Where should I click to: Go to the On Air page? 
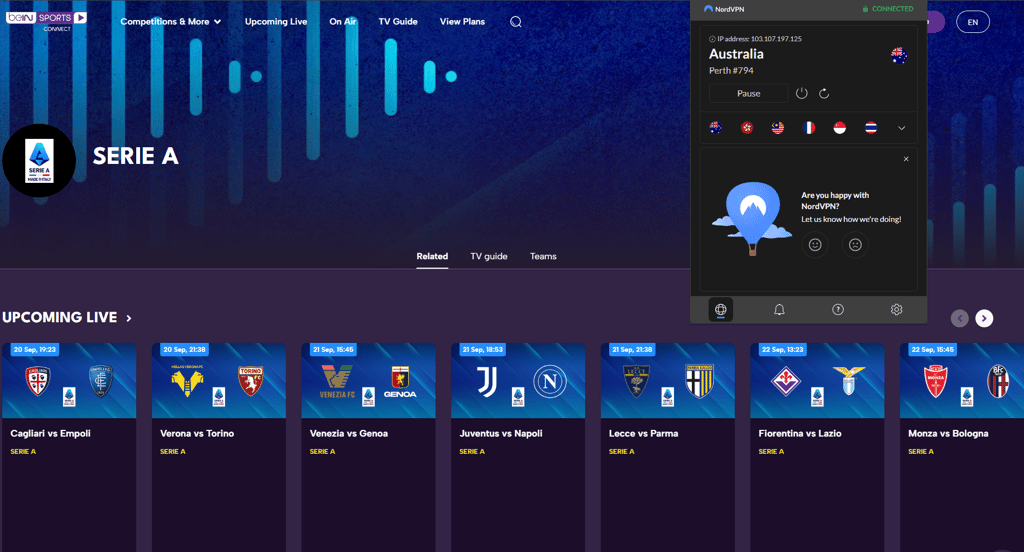(343, 22)
